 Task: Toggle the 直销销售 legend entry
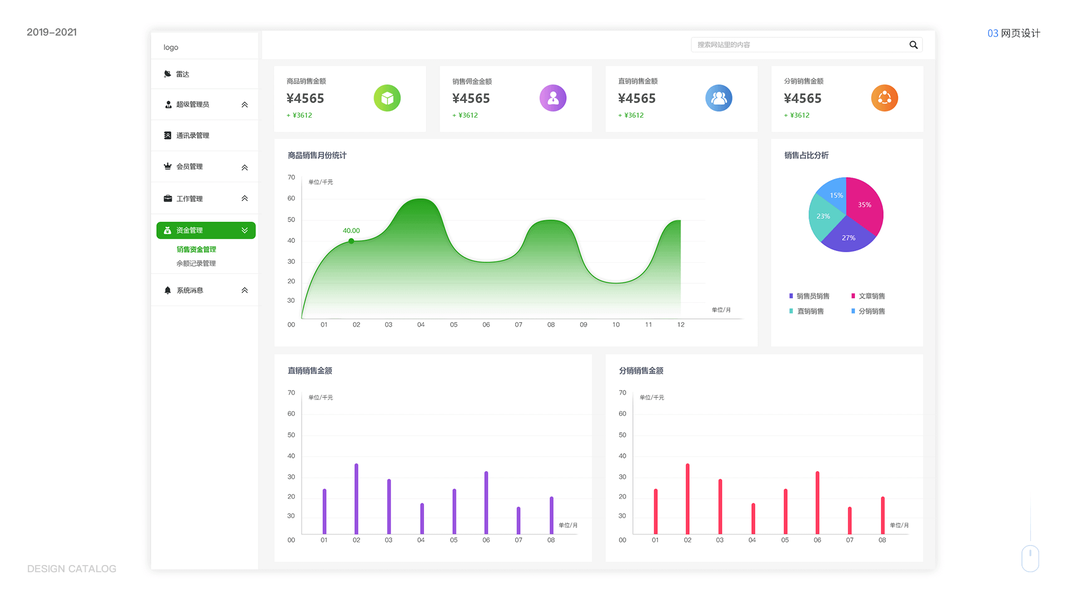806,312
